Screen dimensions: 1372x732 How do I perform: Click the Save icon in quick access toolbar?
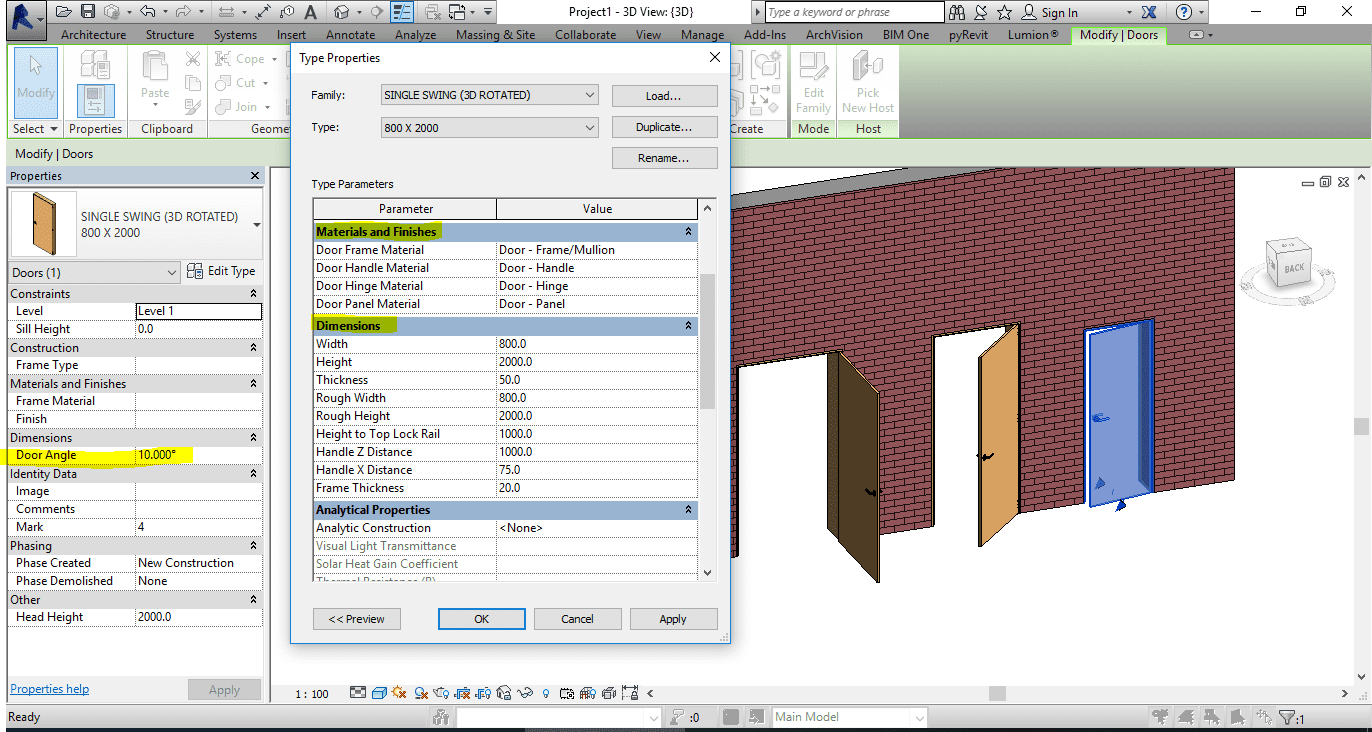pyautogui.click(x=88, y=12)
